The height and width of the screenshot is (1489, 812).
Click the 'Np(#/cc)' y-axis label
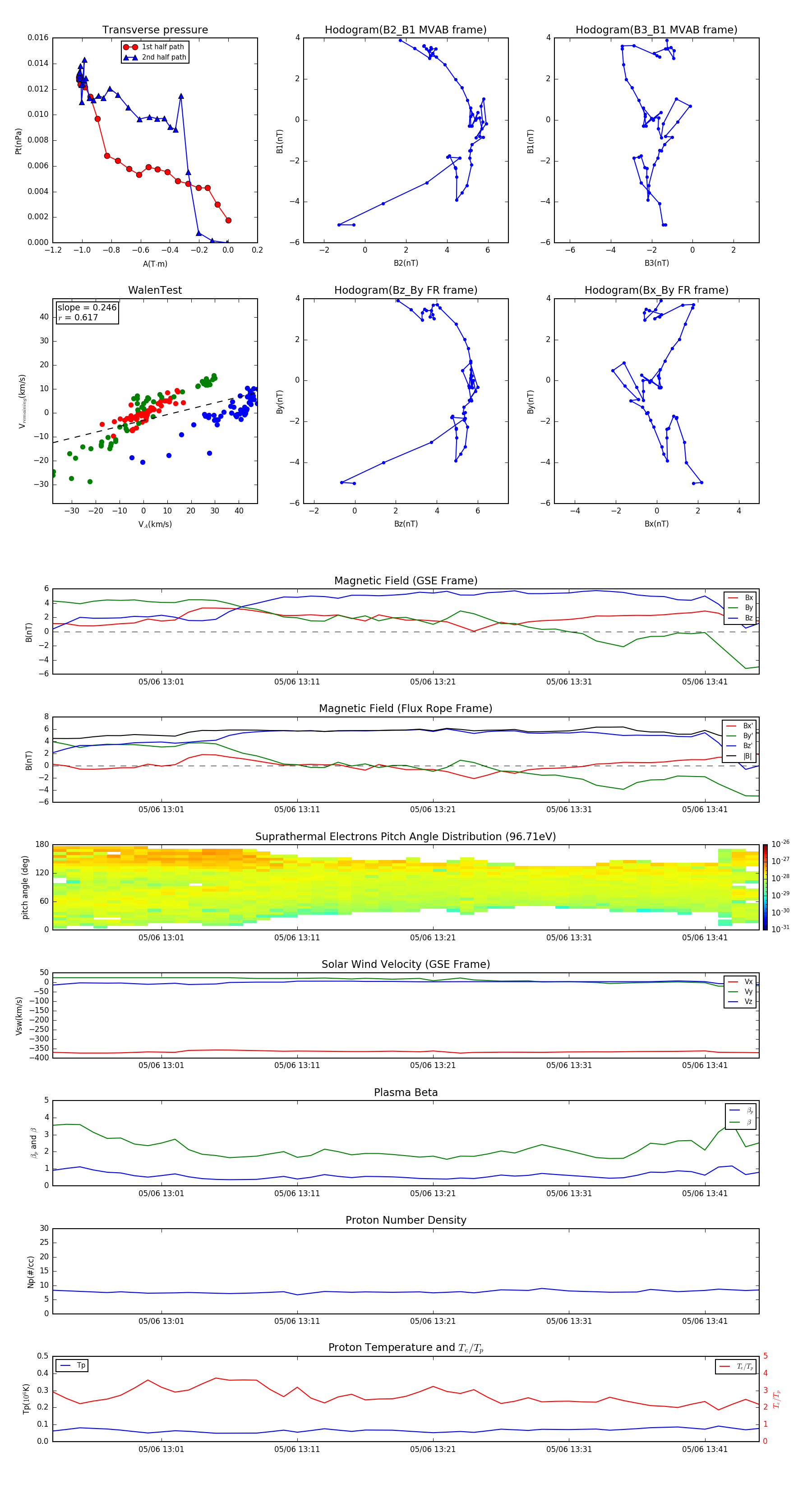click(31, 1271)
